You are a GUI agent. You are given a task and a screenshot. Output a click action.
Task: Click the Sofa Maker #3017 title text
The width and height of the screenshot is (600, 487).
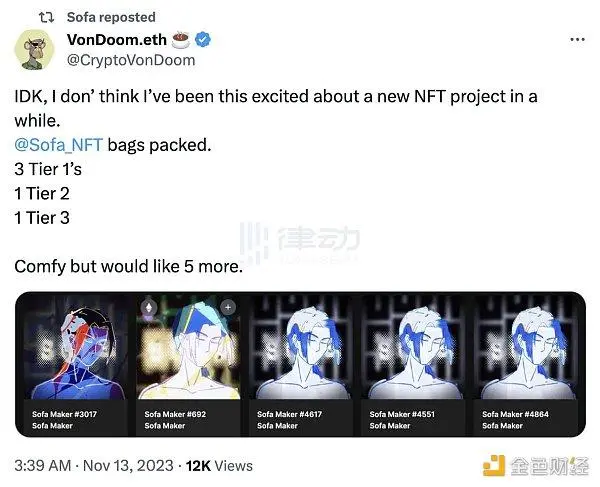64,414
